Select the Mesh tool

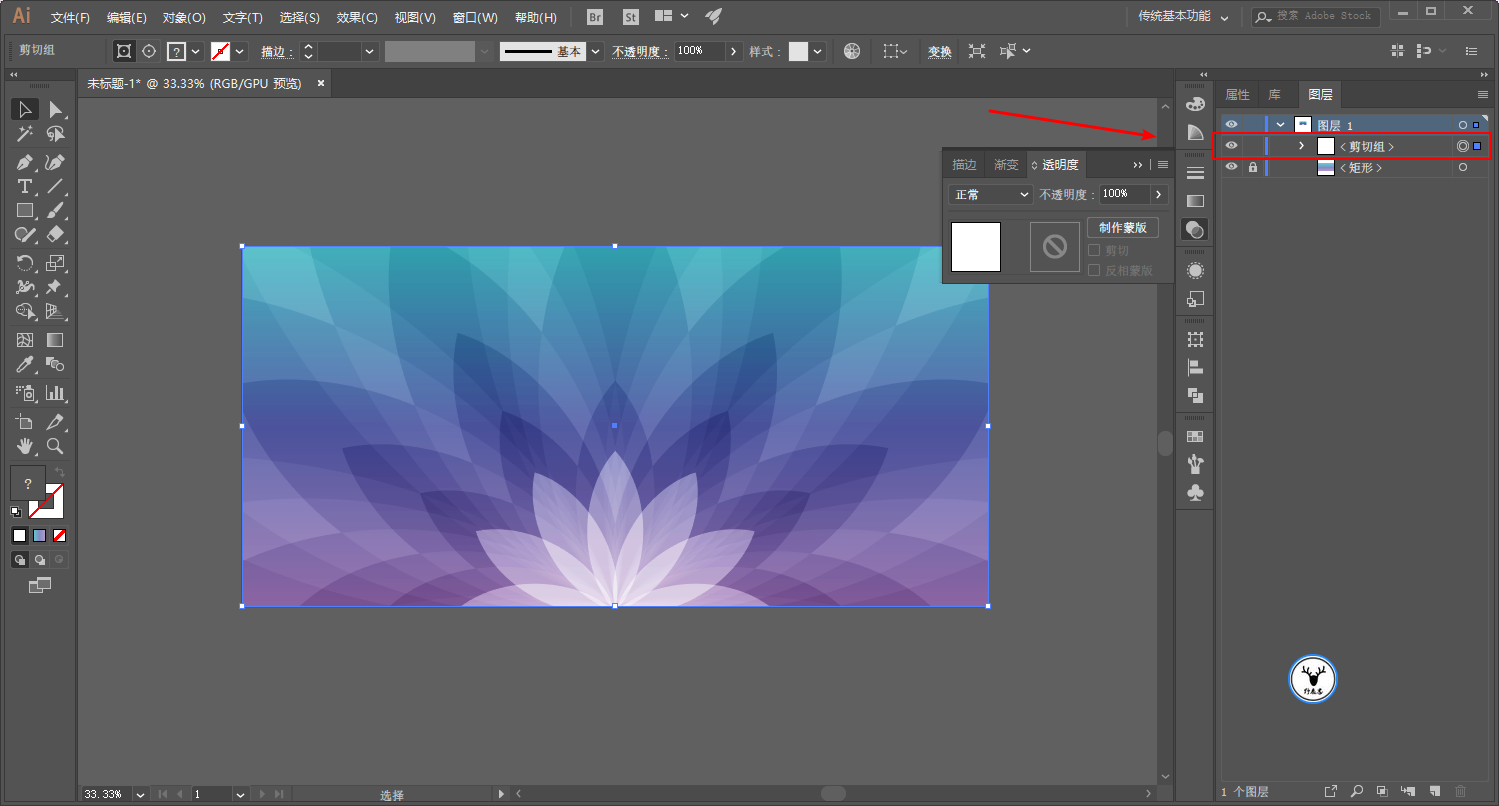[x=25, y=340]
